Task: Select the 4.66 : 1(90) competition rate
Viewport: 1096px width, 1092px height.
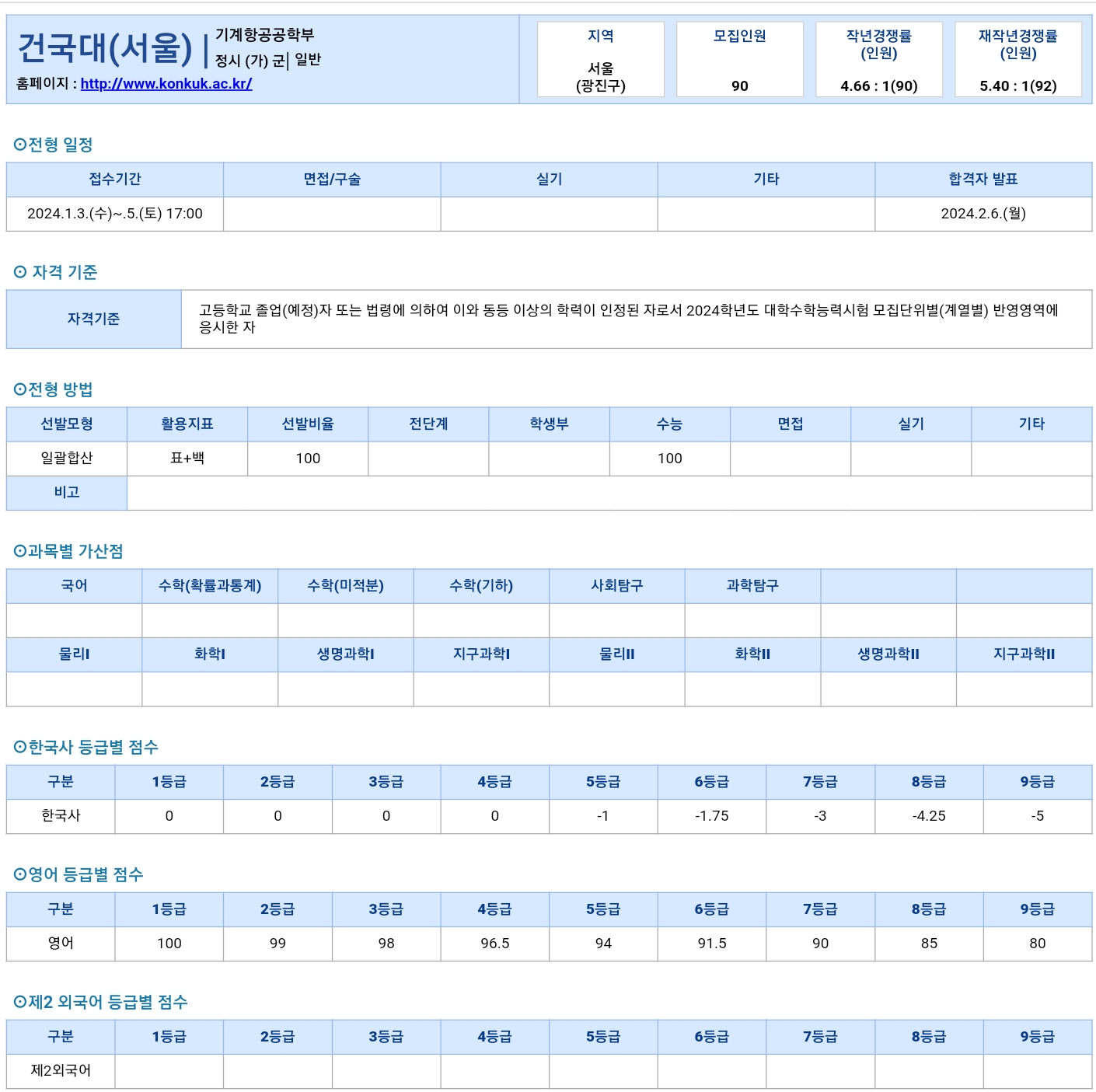Action: click(879, 86)
